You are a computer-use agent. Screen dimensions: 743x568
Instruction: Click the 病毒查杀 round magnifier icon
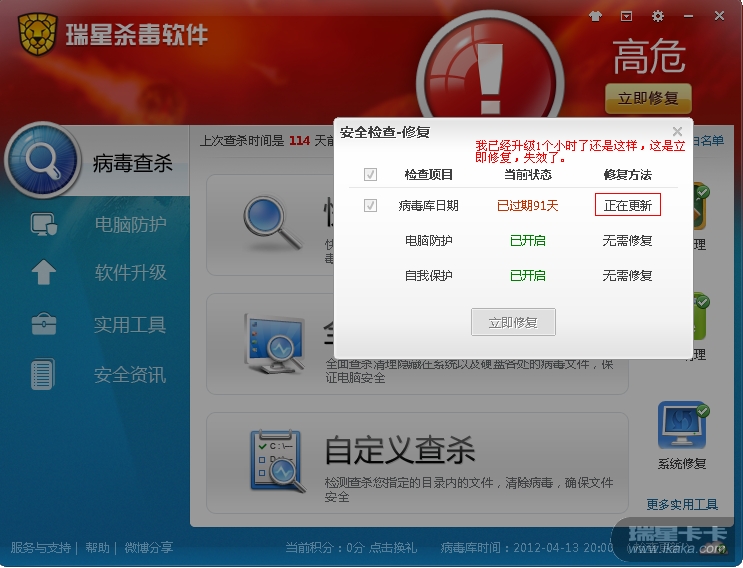coord(43,160)
